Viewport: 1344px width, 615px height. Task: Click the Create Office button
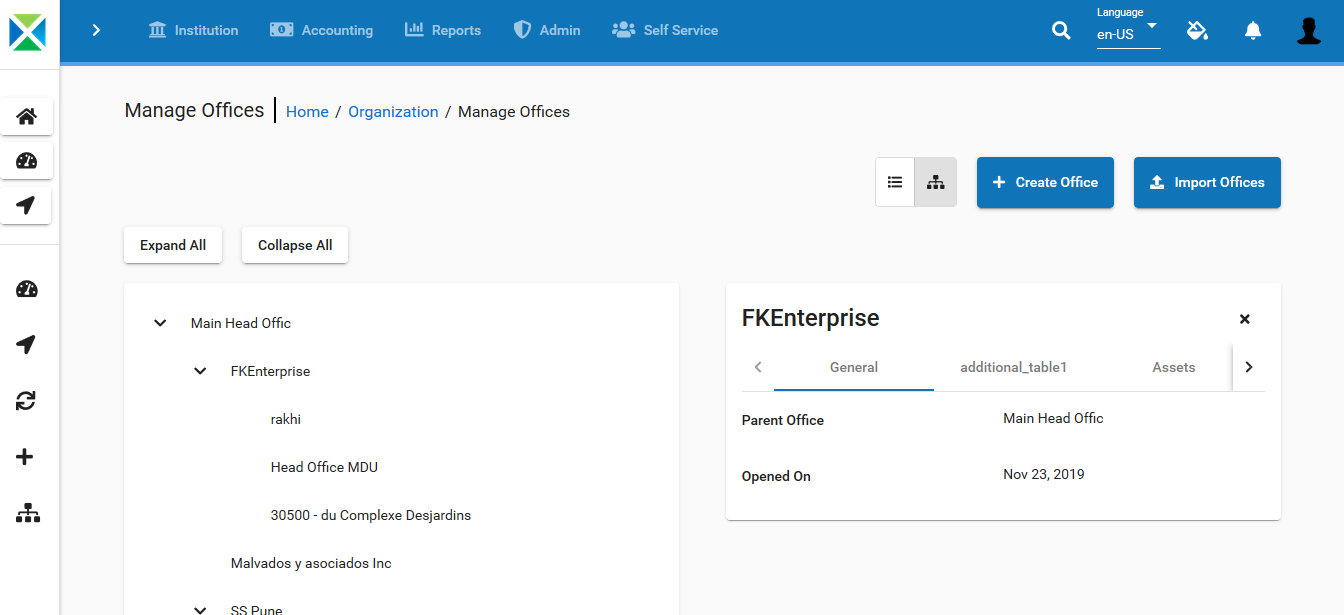[x=1045, y=182]
